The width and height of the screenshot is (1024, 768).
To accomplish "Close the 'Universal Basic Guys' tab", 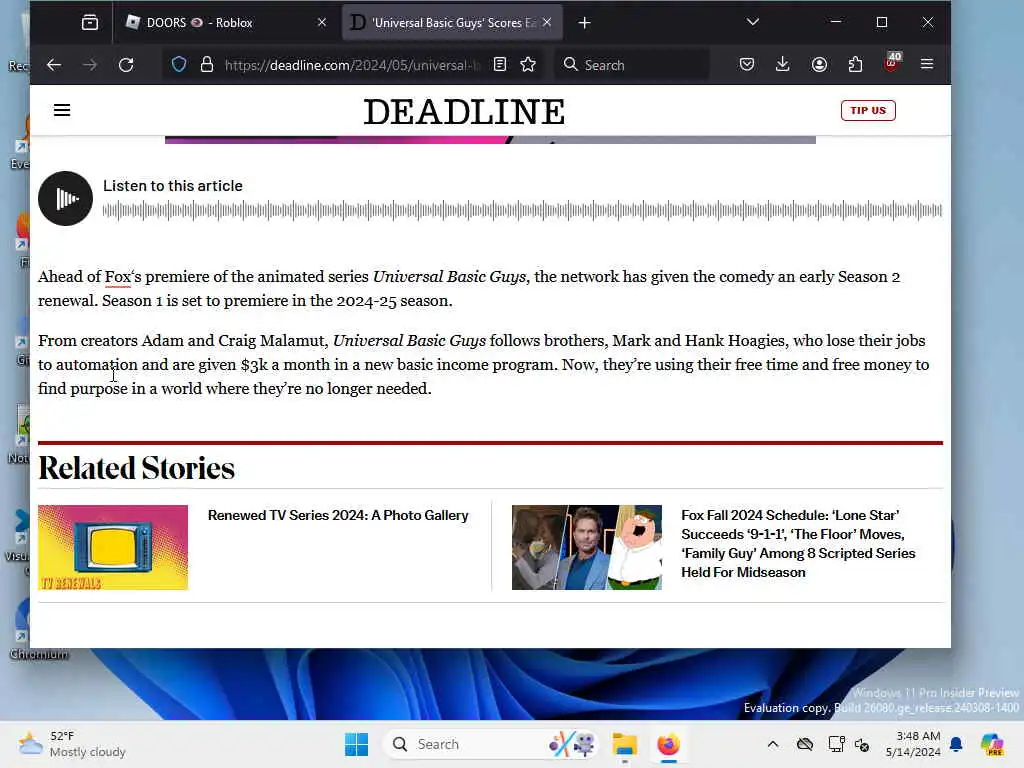I will (x=547, y=23).
